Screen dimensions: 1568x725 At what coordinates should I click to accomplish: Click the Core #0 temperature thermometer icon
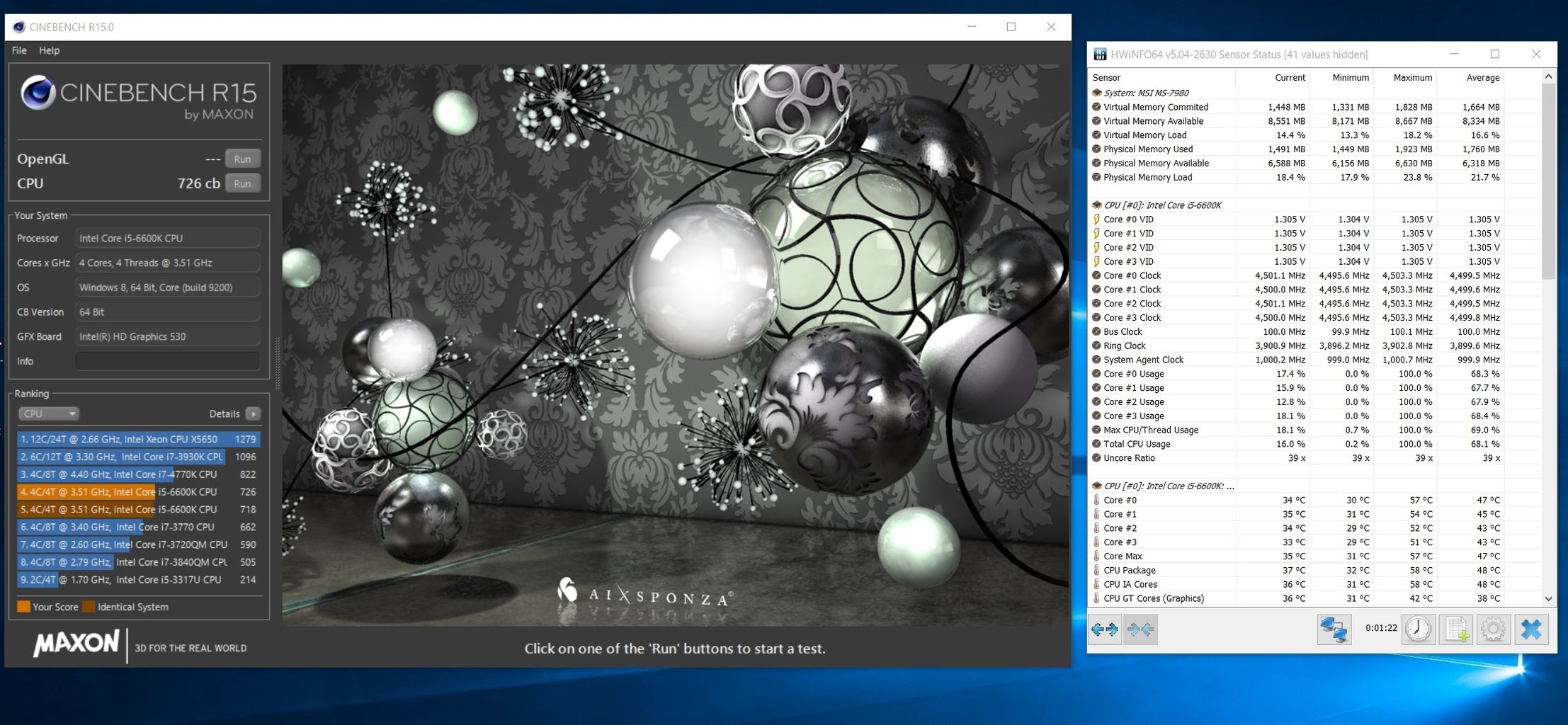click(1096, 500)
